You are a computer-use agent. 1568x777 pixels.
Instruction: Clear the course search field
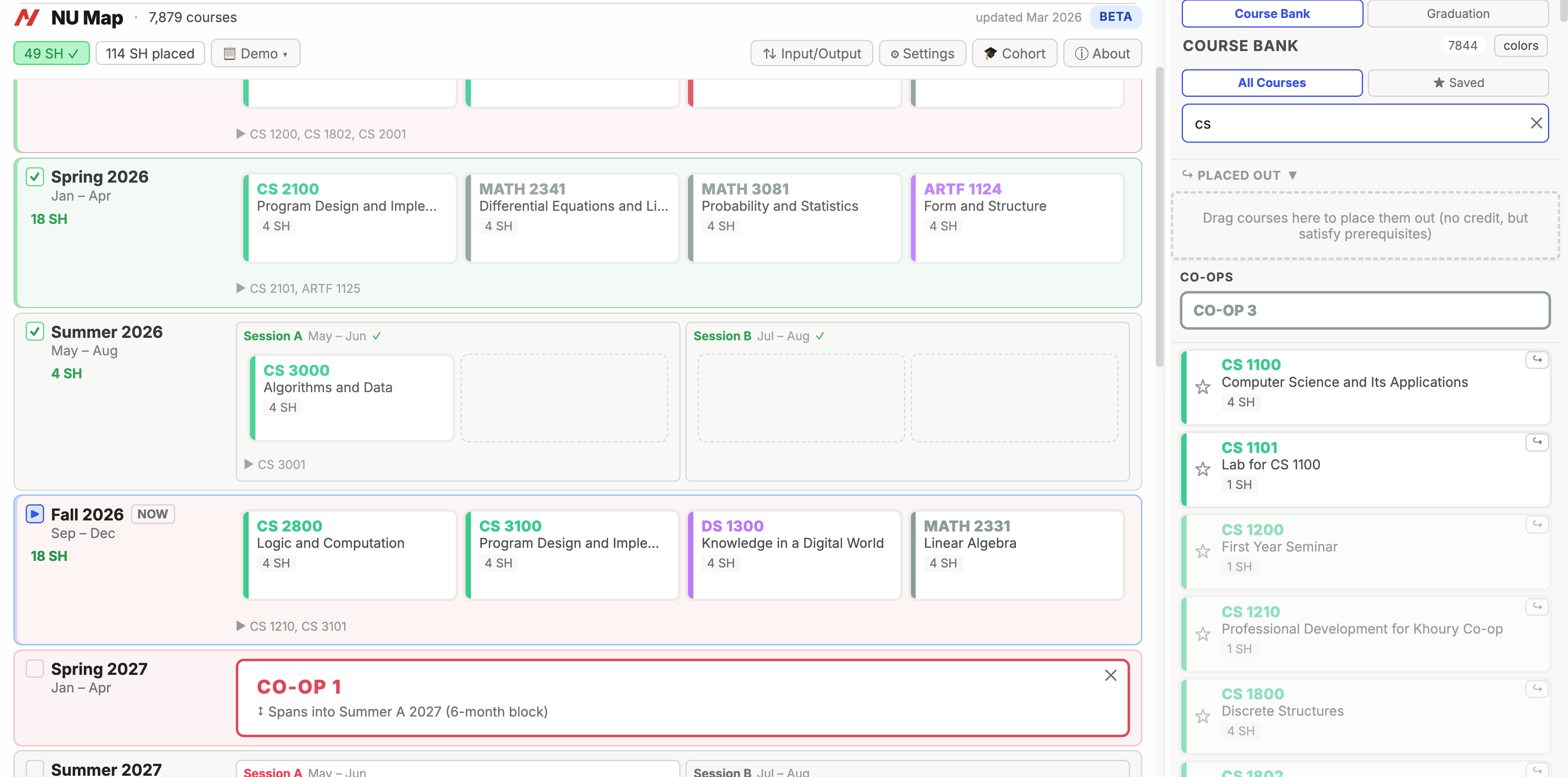coord(1536,123)
